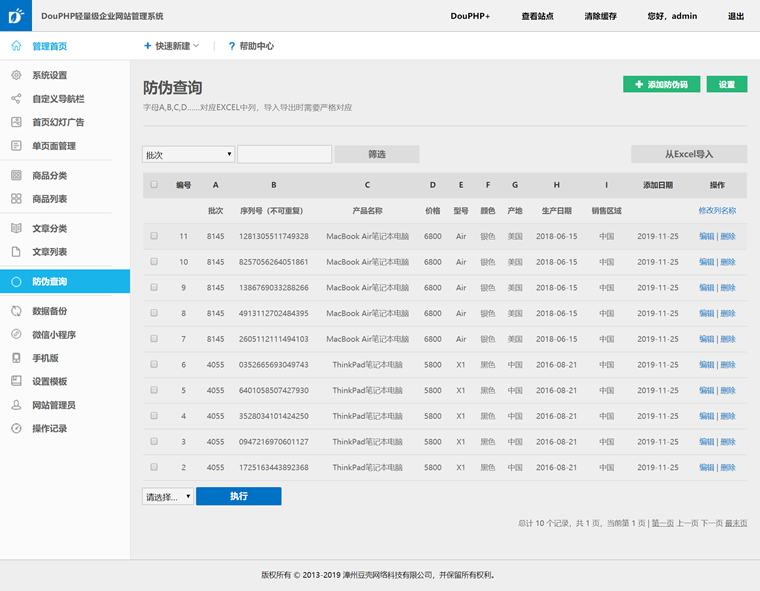The width and height of the screenshot is (760, 591).
Task: Click the filter keyword input field
Action: (285, 154)
